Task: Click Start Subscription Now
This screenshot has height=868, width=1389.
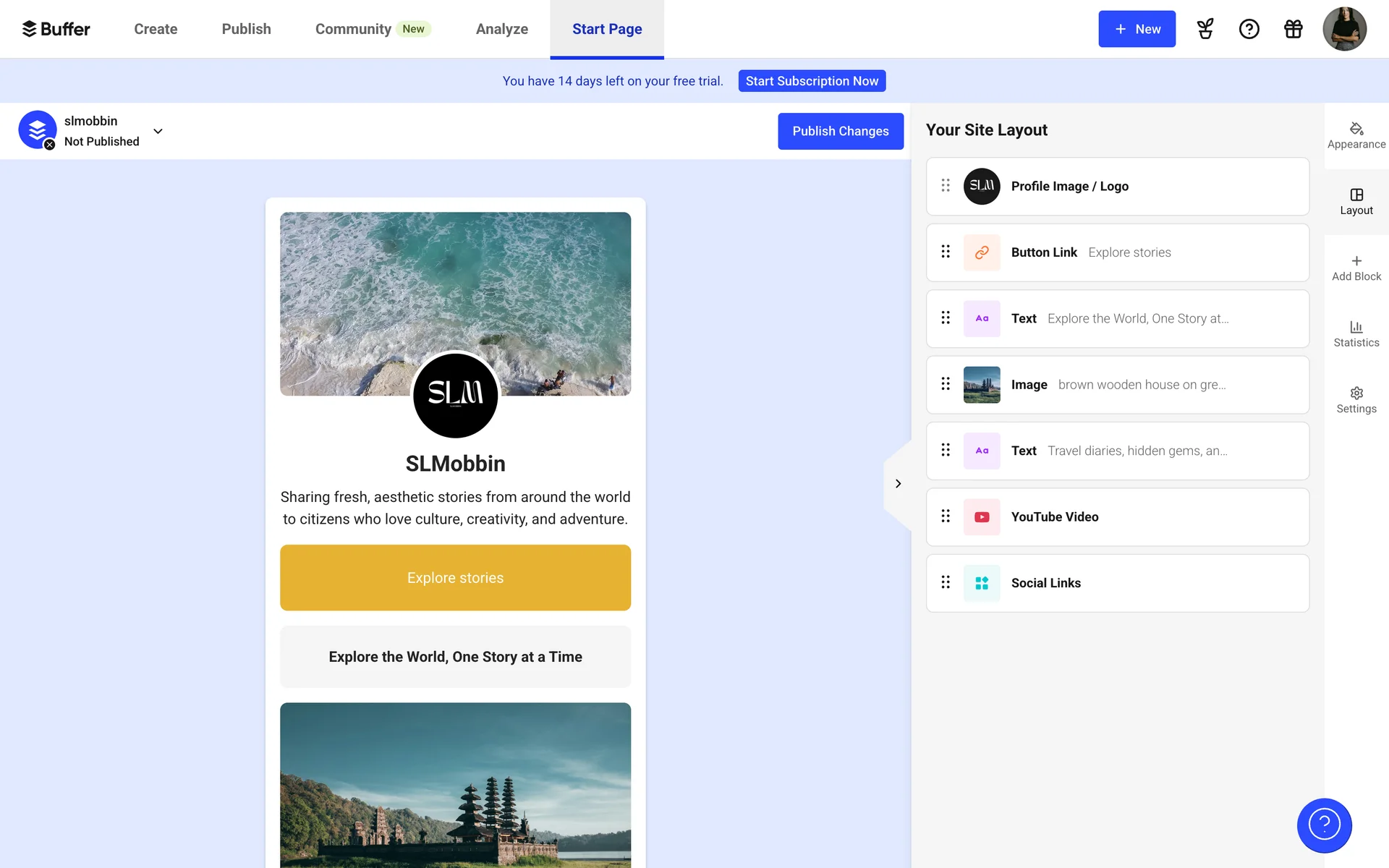Action: (x=811, y=81)
